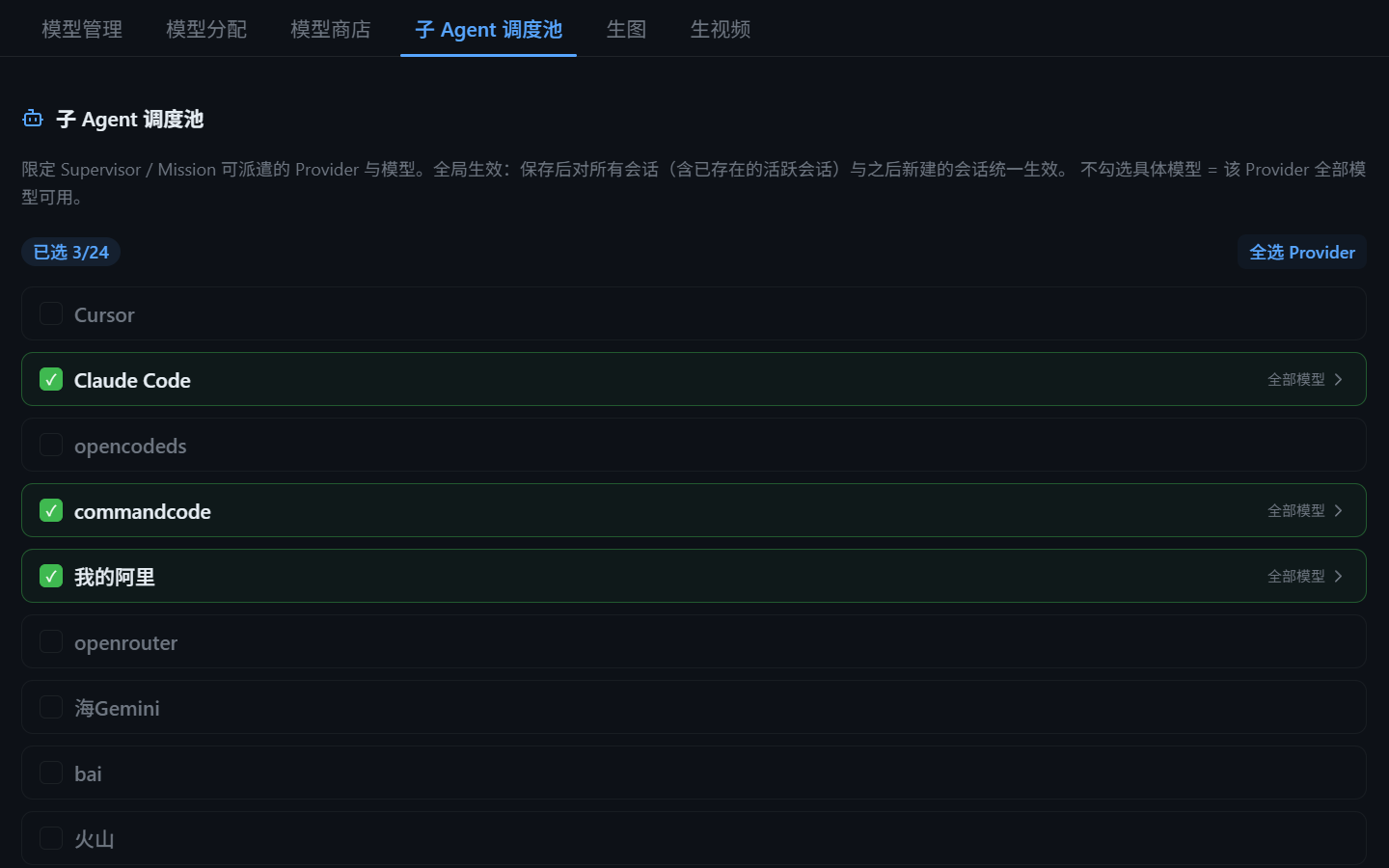Select the 子 Agent 调度池 tab
This screenshot has width=1389, height=868.
click(x=488, y=29)
